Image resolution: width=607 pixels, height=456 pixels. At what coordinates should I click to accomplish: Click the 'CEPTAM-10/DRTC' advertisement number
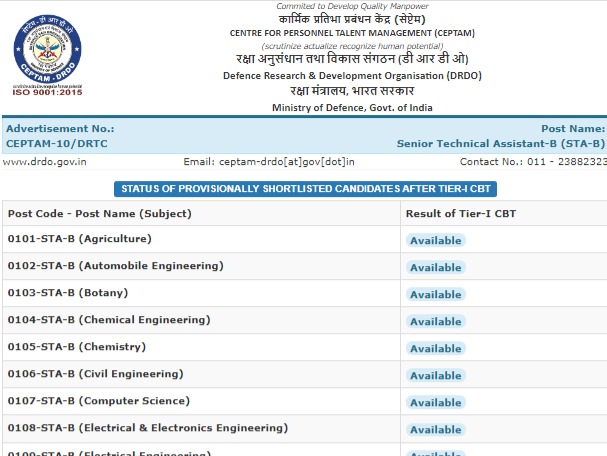tap(57, 144)
